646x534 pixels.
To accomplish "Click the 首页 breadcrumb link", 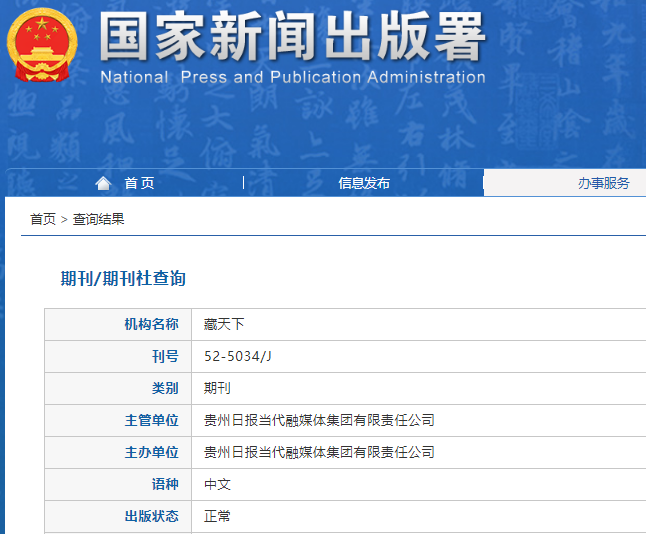I will pos(43,219).
